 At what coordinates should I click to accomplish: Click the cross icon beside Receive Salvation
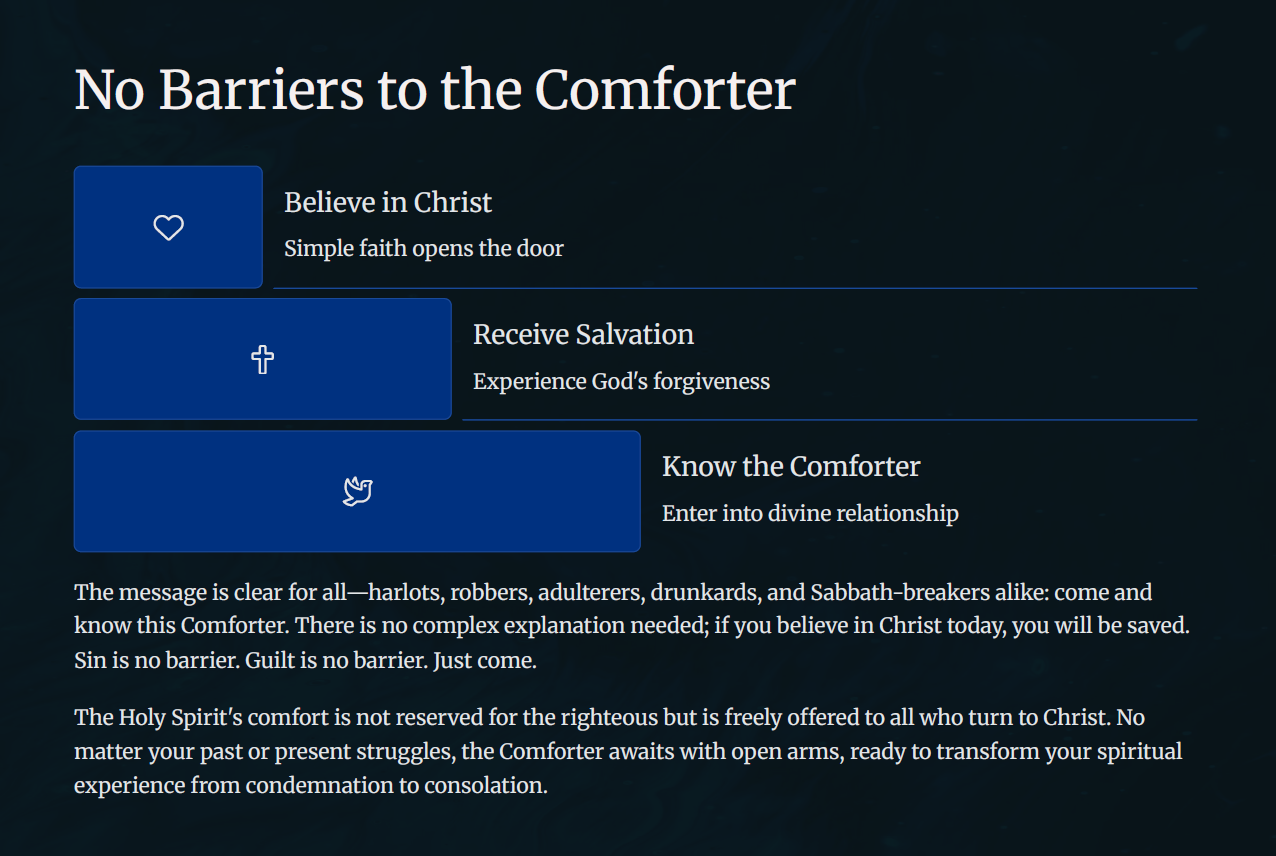coord(262,360)
